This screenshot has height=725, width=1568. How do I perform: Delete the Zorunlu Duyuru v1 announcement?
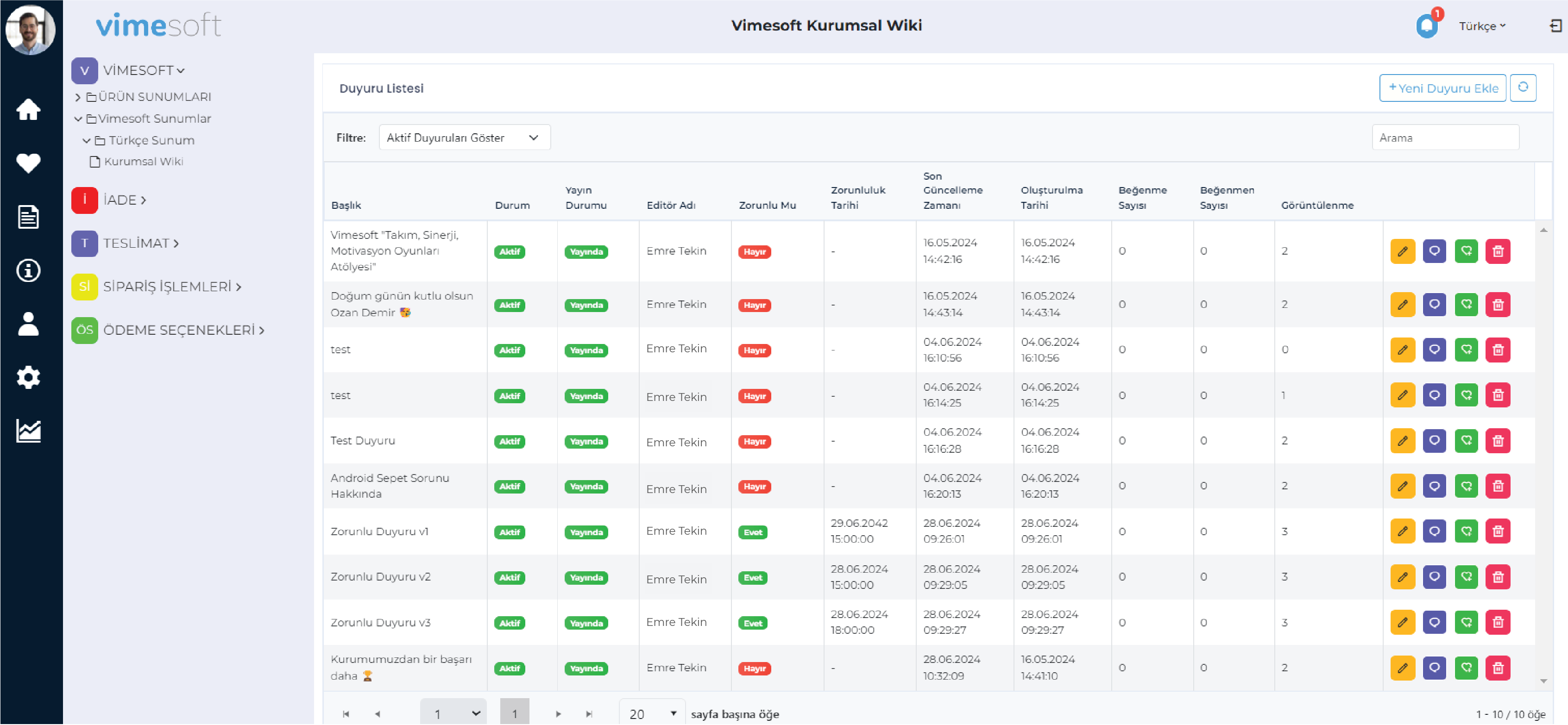click(1498, 531)
